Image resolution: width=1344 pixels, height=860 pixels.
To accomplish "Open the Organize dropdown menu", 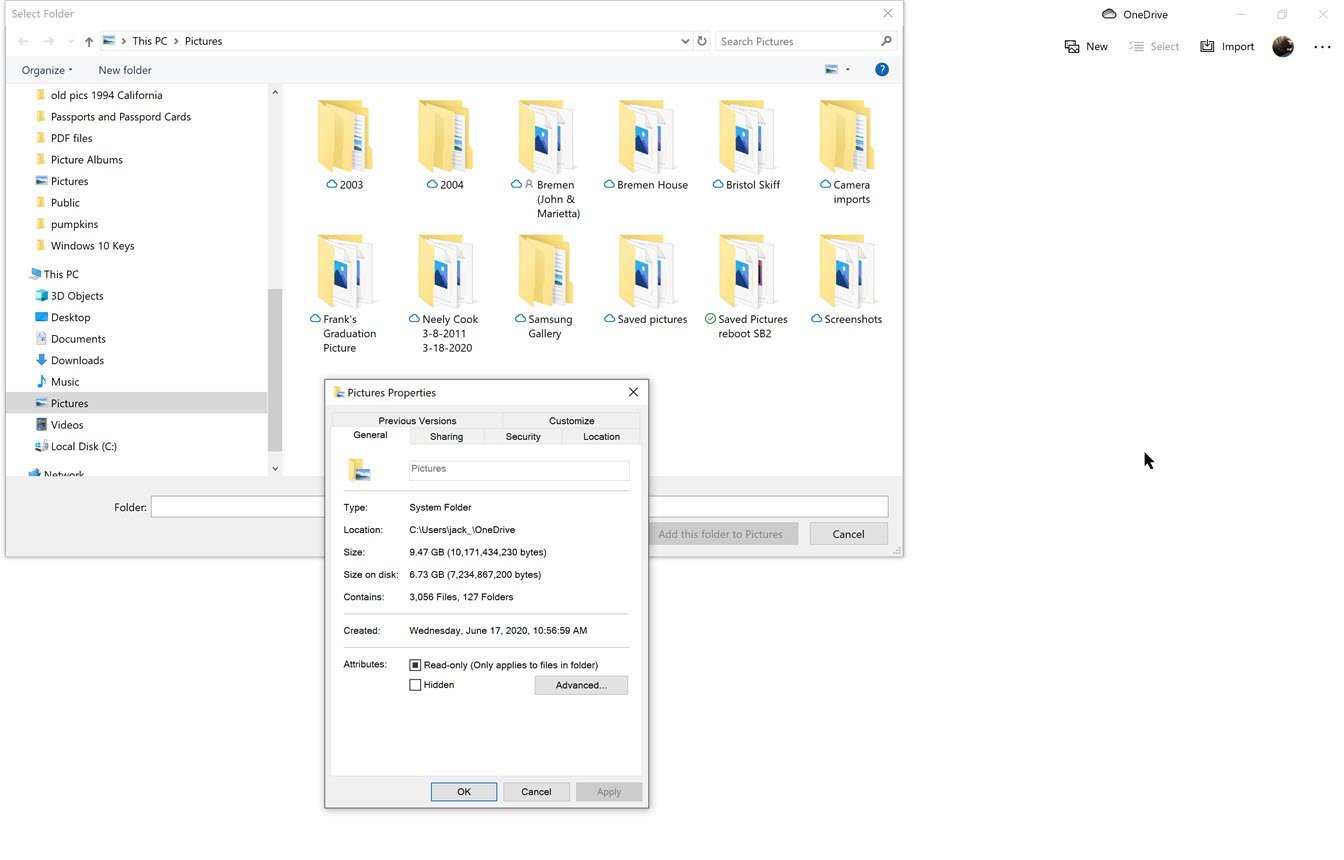I will point(47,70).
